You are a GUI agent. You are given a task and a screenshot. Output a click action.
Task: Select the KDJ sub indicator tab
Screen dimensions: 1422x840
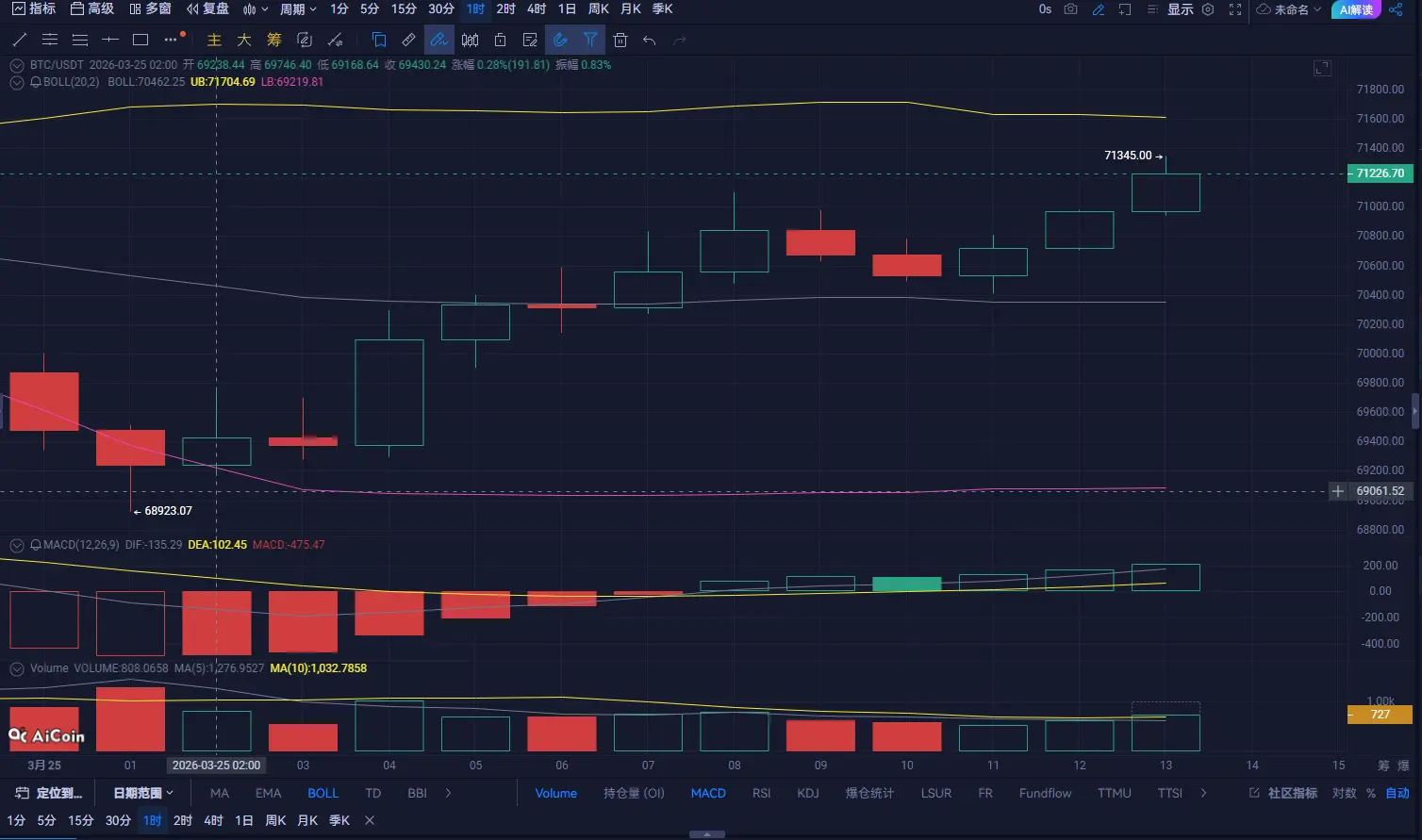coord(808,793)
